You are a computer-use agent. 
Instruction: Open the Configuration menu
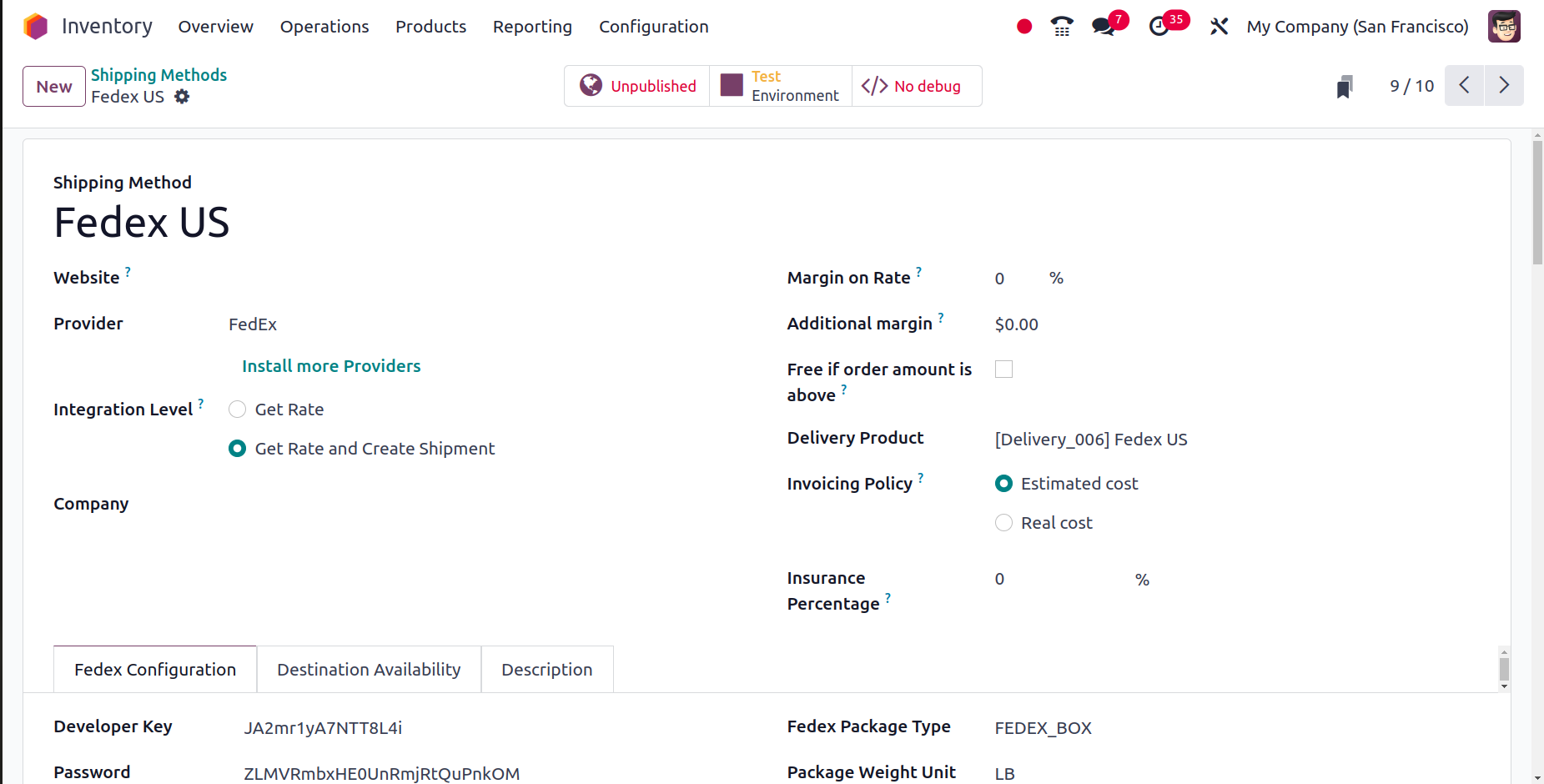653,27
